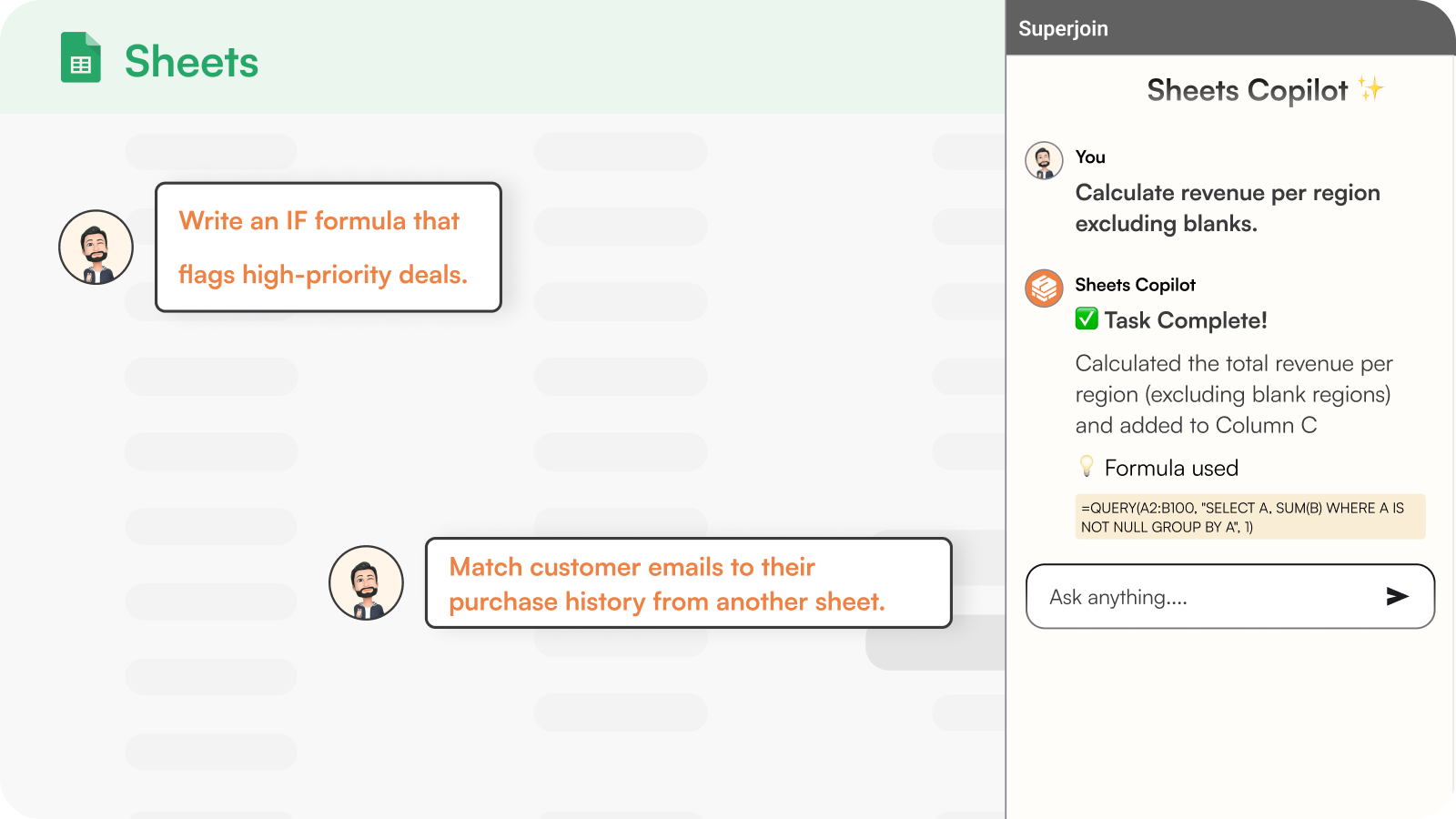1456x819 pixels.
Task: Click the avatar beside the Match customer emails prompt
Action: (366, 583)
